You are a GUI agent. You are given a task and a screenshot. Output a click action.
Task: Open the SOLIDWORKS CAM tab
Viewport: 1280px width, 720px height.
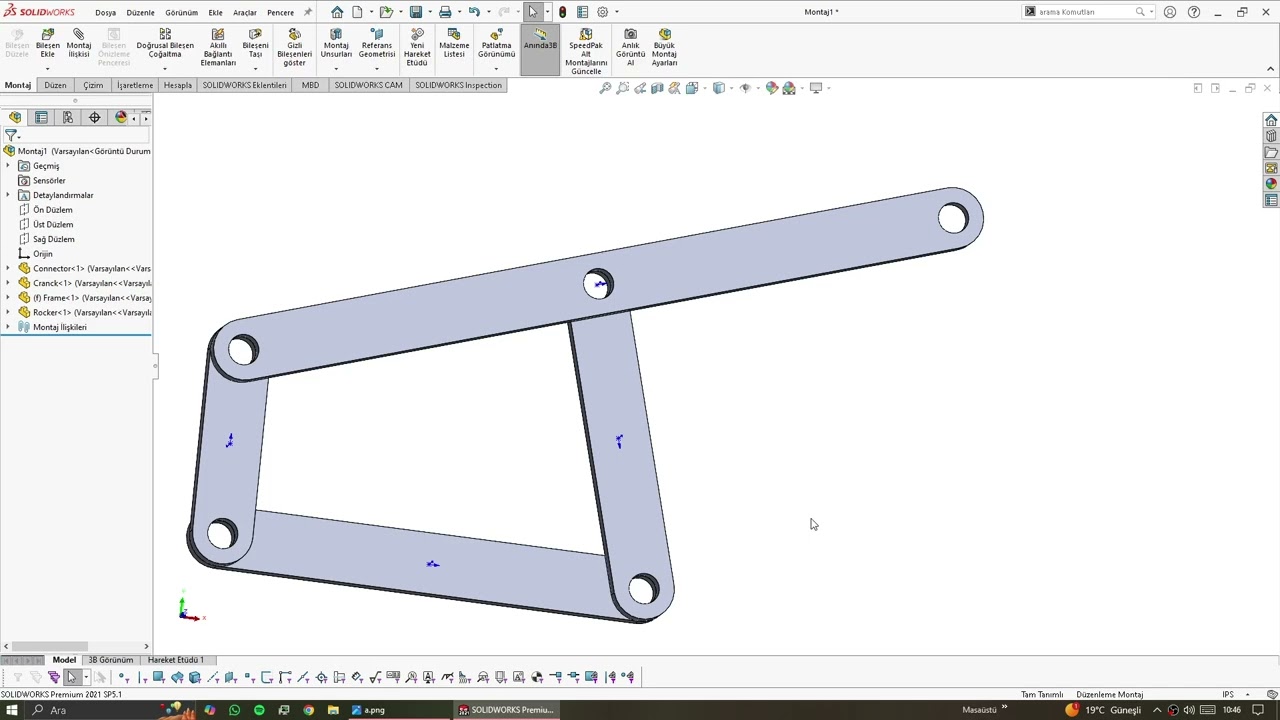[x=368, y=85]
